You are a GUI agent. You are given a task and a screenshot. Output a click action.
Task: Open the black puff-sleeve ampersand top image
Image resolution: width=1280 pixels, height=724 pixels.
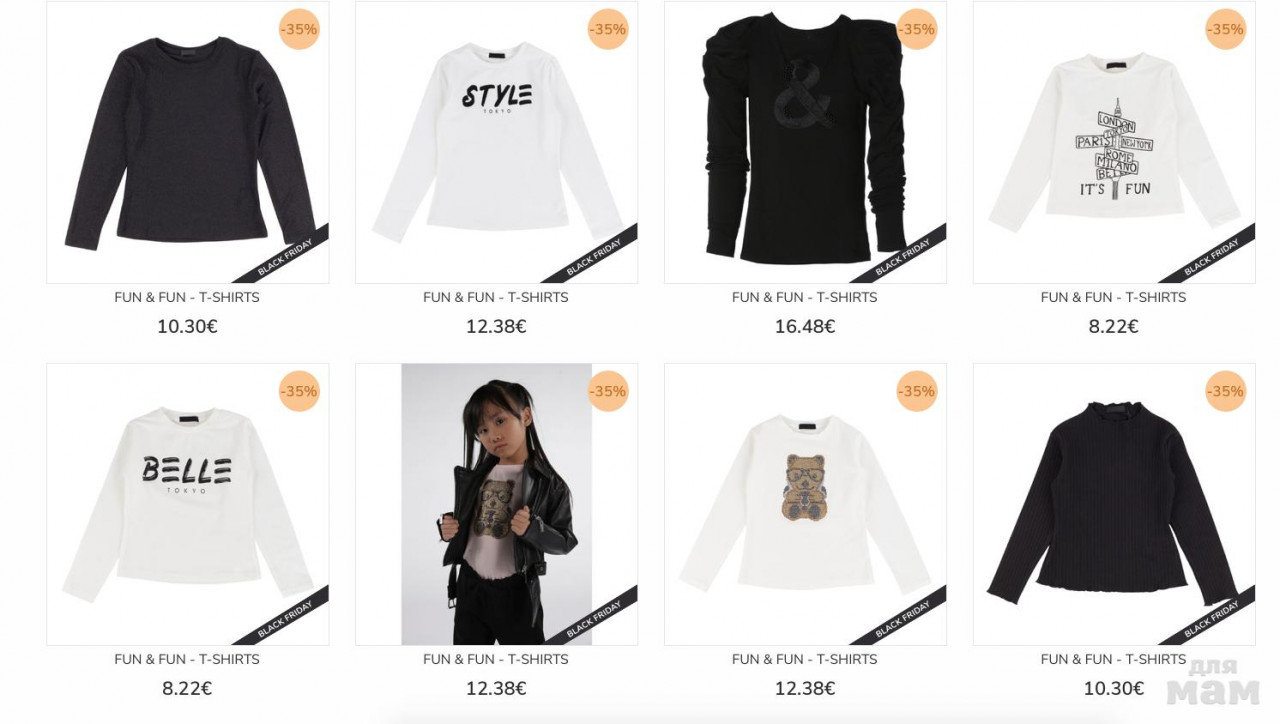(805, 142)
